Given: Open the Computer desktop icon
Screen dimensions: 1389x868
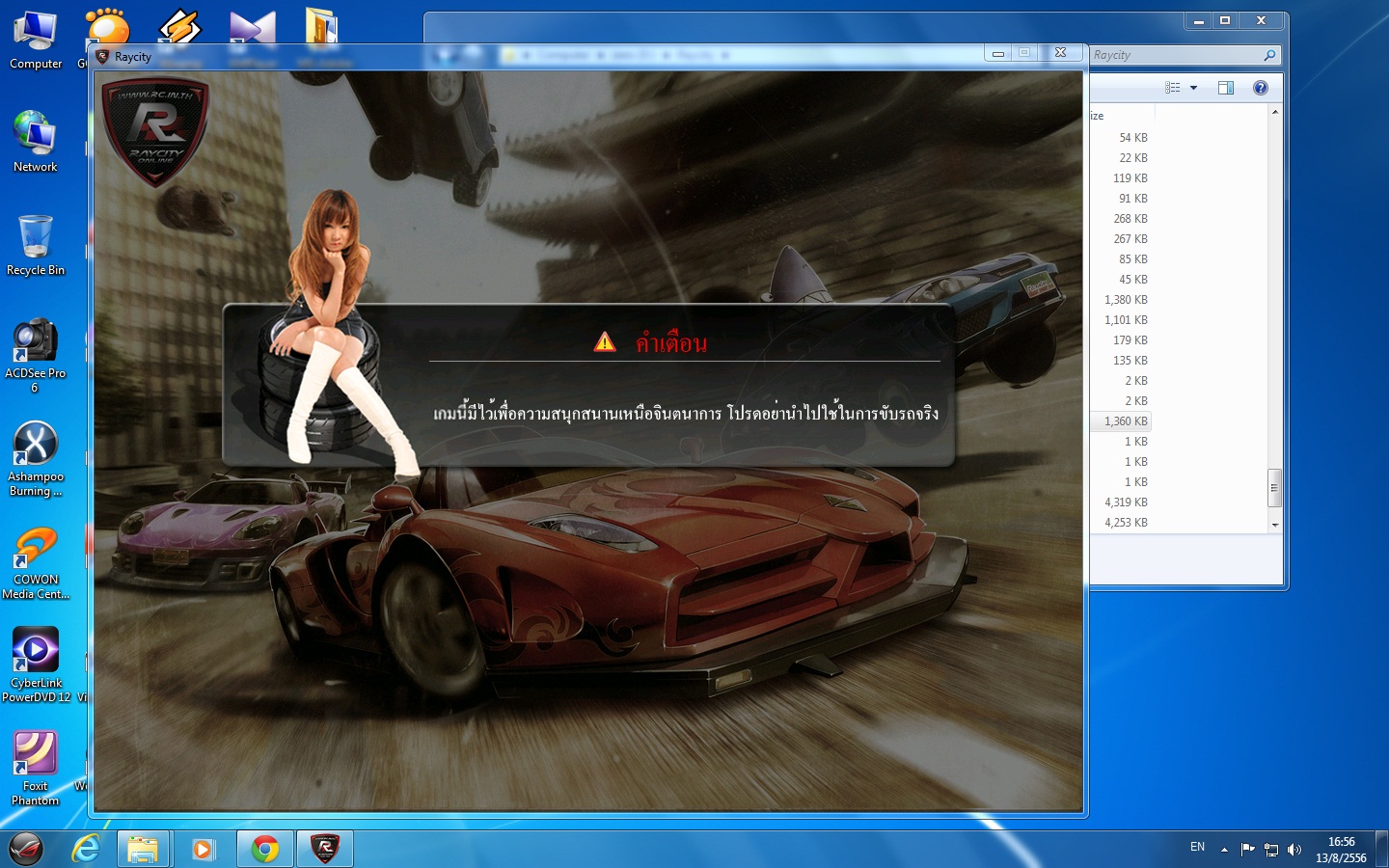Looking at the screenshot, I should point(36,41).
